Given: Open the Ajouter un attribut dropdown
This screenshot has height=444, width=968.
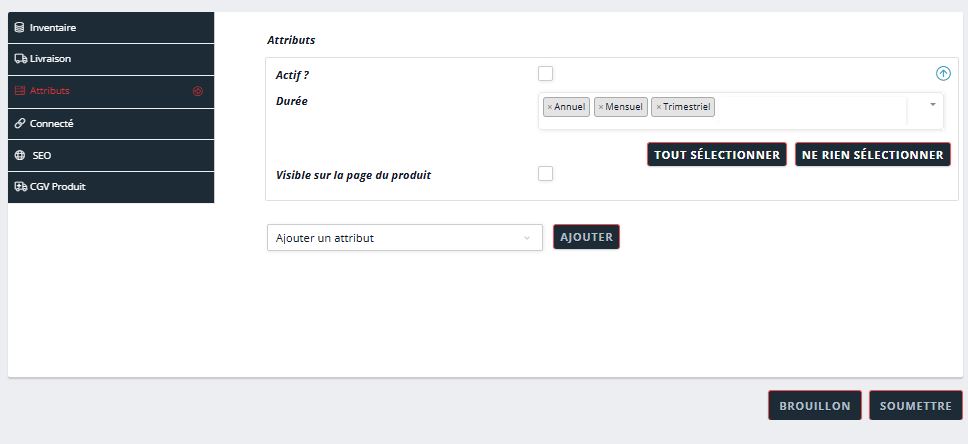Looking at the screenshot, I should [404, 238].
